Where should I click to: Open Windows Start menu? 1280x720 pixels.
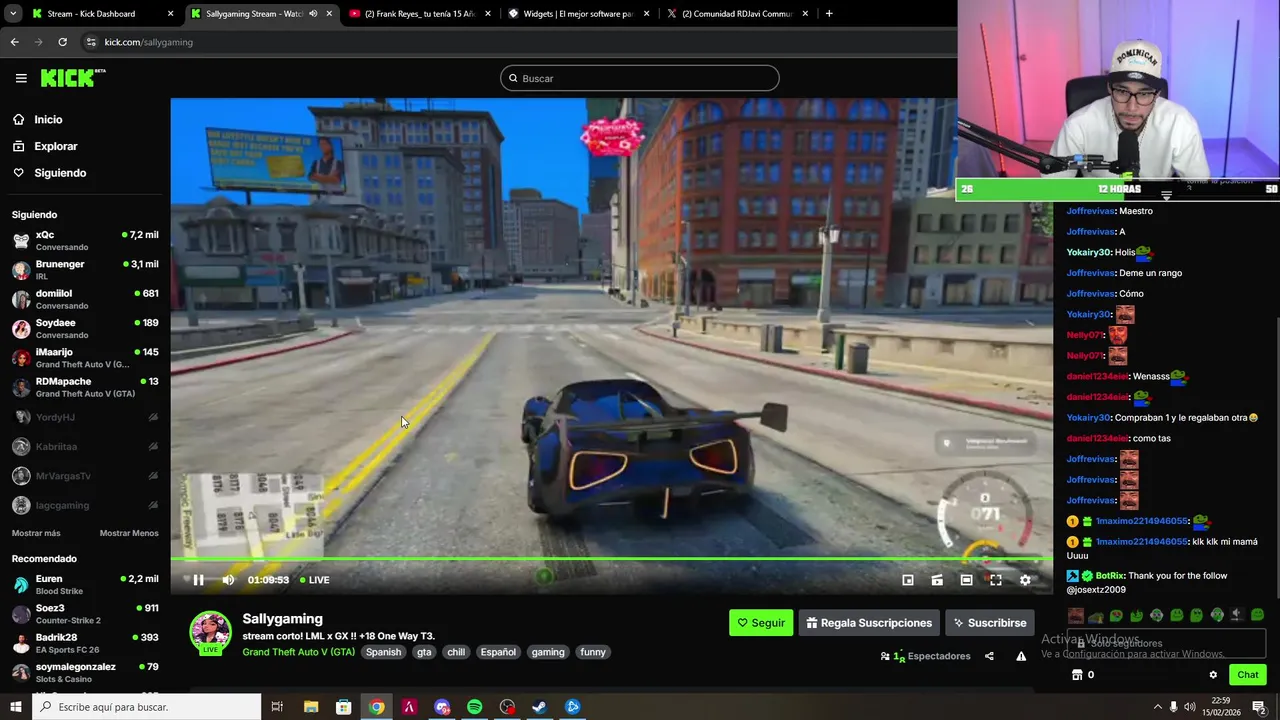point(16,707)
